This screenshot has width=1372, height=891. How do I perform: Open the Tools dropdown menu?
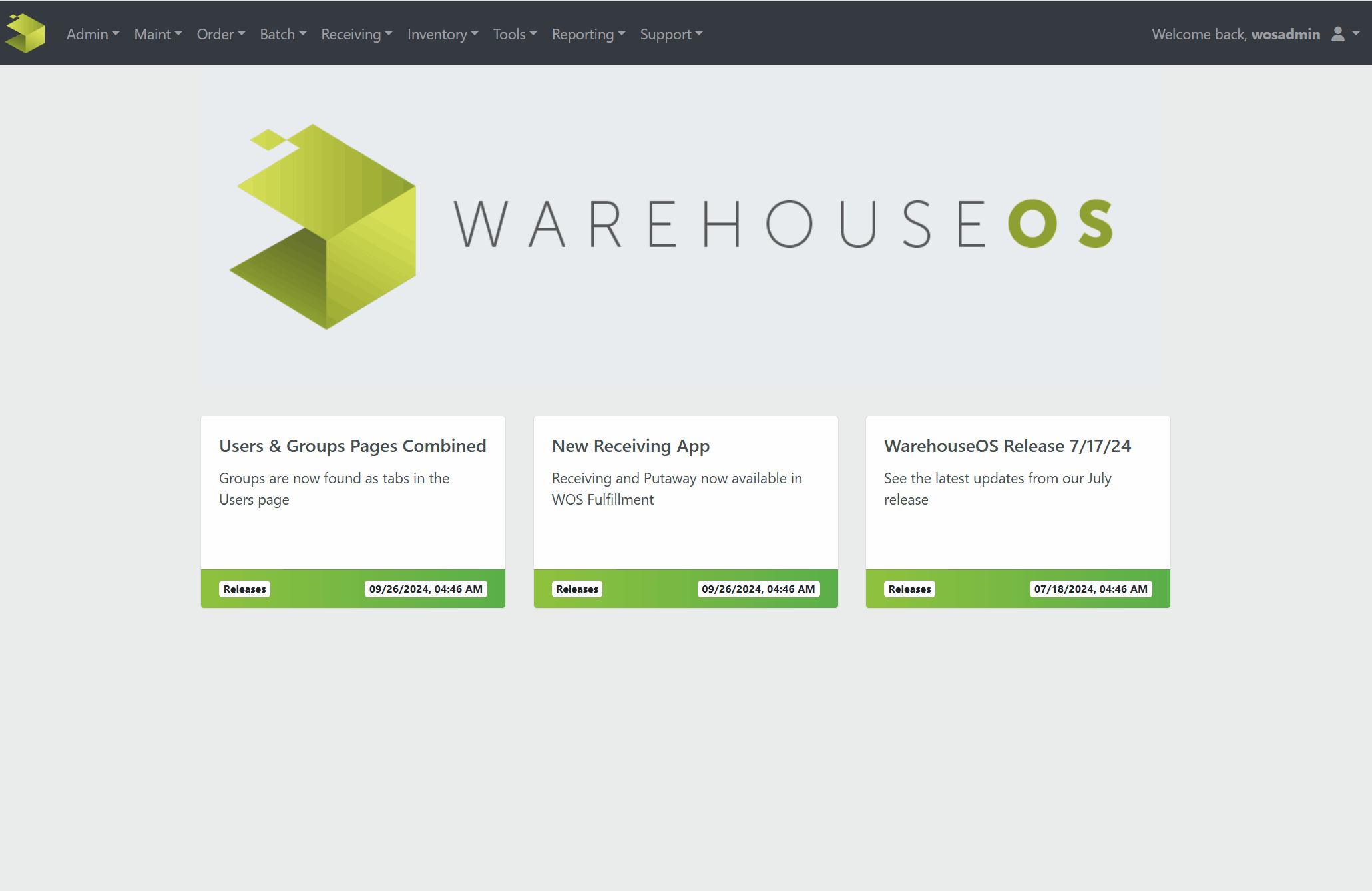(x=515, y=34)
